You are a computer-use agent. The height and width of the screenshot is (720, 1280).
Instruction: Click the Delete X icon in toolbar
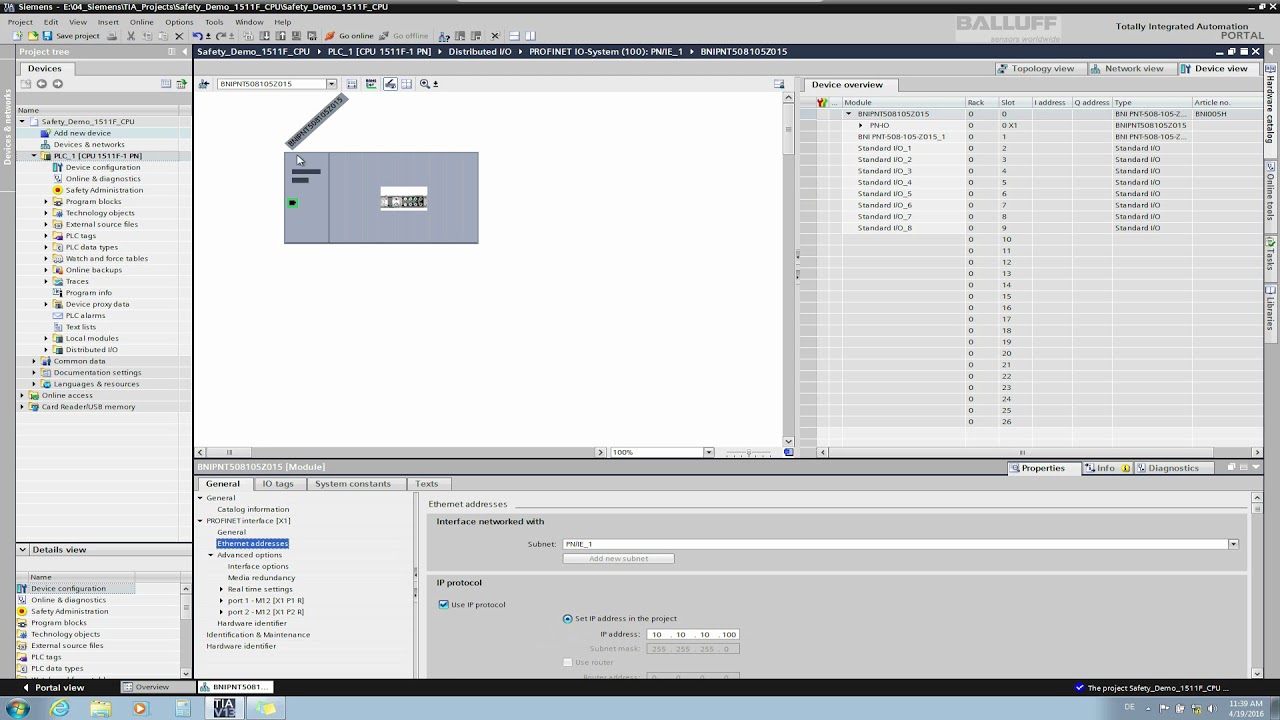click(x=179, y=36)
